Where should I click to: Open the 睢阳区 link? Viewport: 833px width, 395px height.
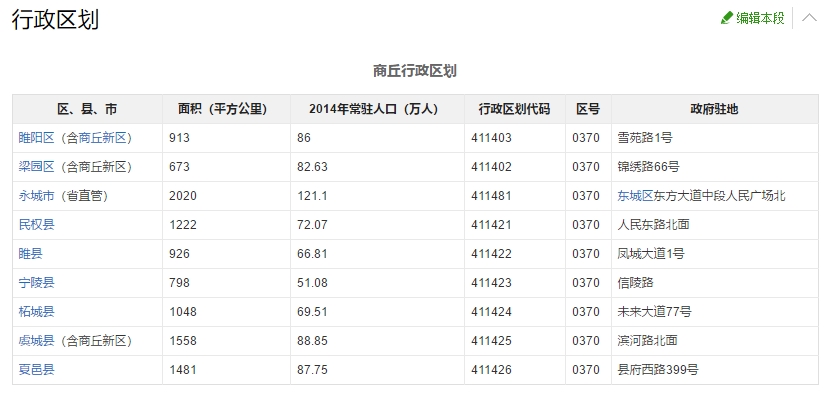point(37,138)
